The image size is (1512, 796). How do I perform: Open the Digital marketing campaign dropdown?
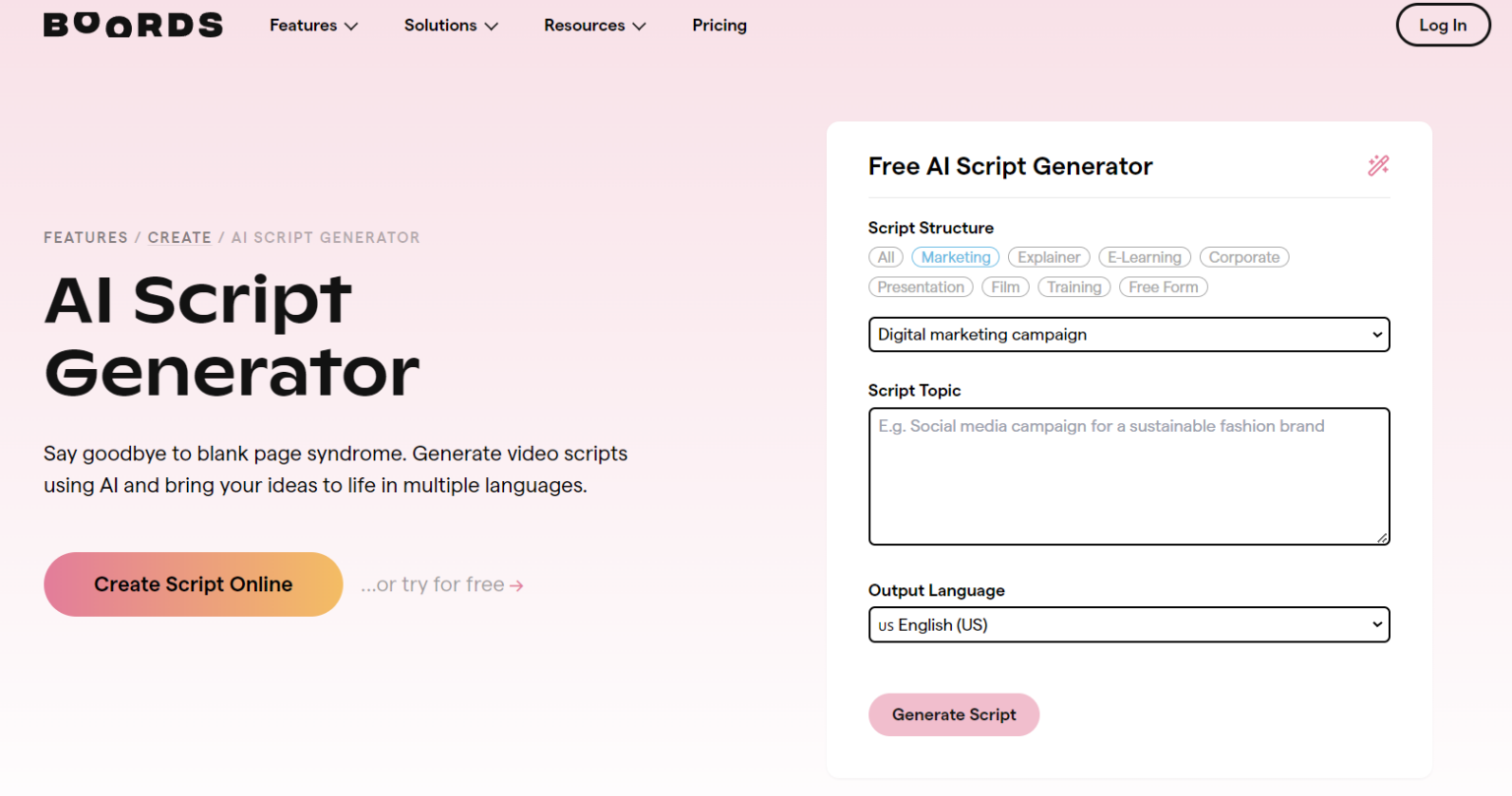click(1128, 335)
